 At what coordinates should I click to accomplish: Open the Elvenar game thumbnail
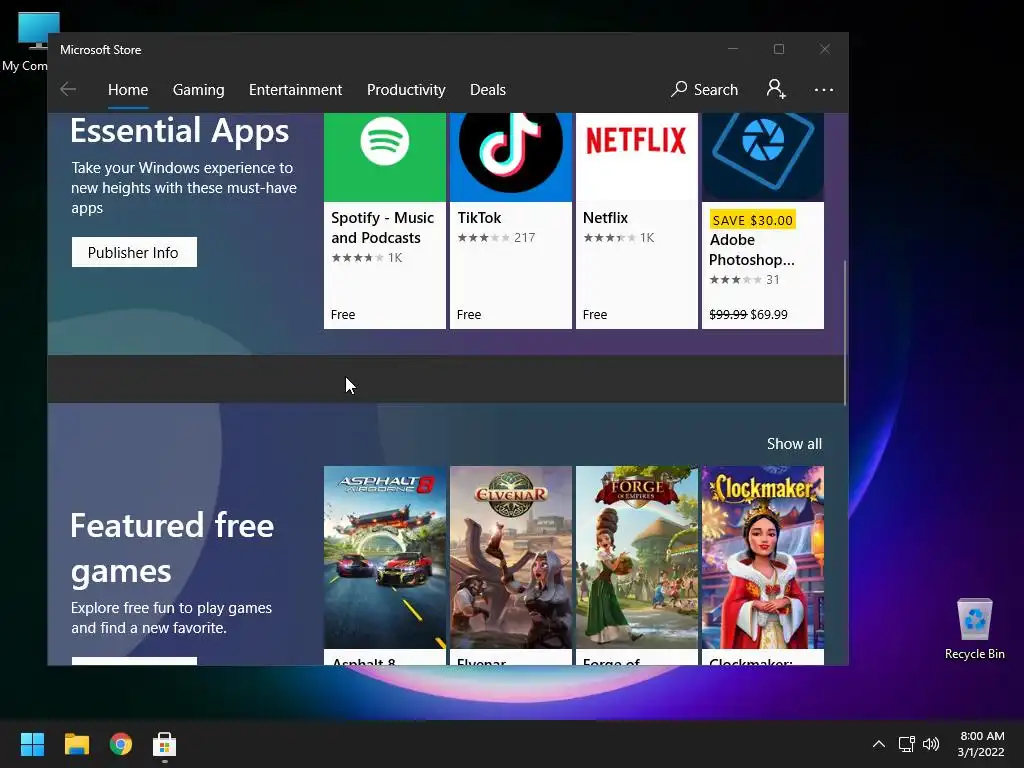coord(511,557)
